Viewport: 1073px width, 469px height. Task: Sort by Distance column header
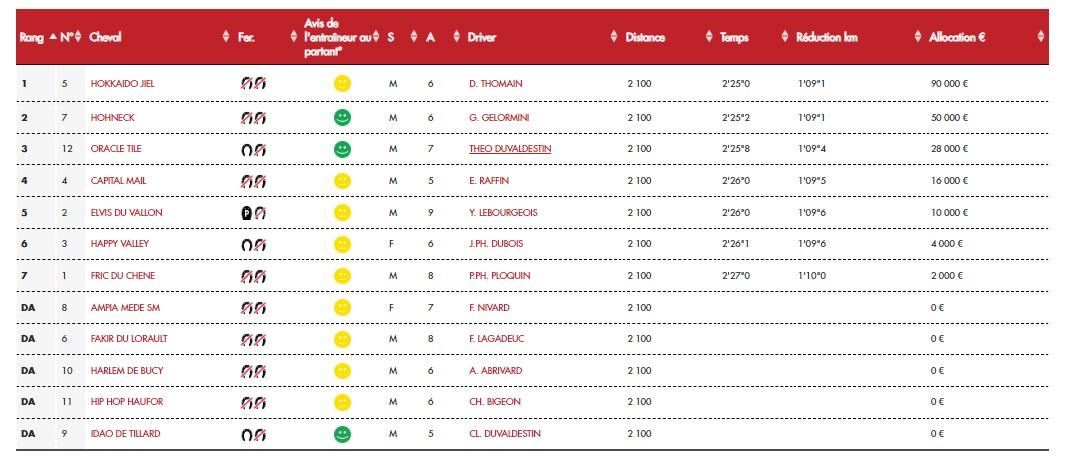click(x=645, y=37)
